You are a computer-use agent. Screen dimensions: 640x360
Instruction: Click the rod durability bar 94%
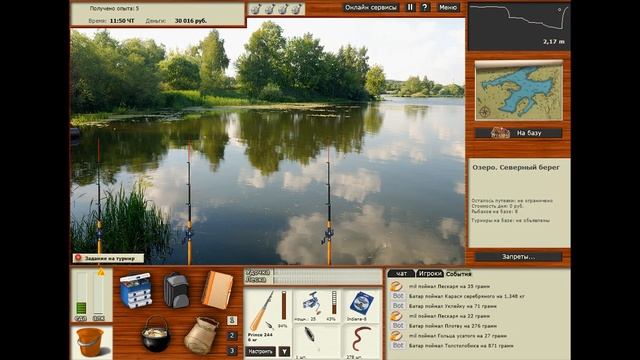coord(284,305)
